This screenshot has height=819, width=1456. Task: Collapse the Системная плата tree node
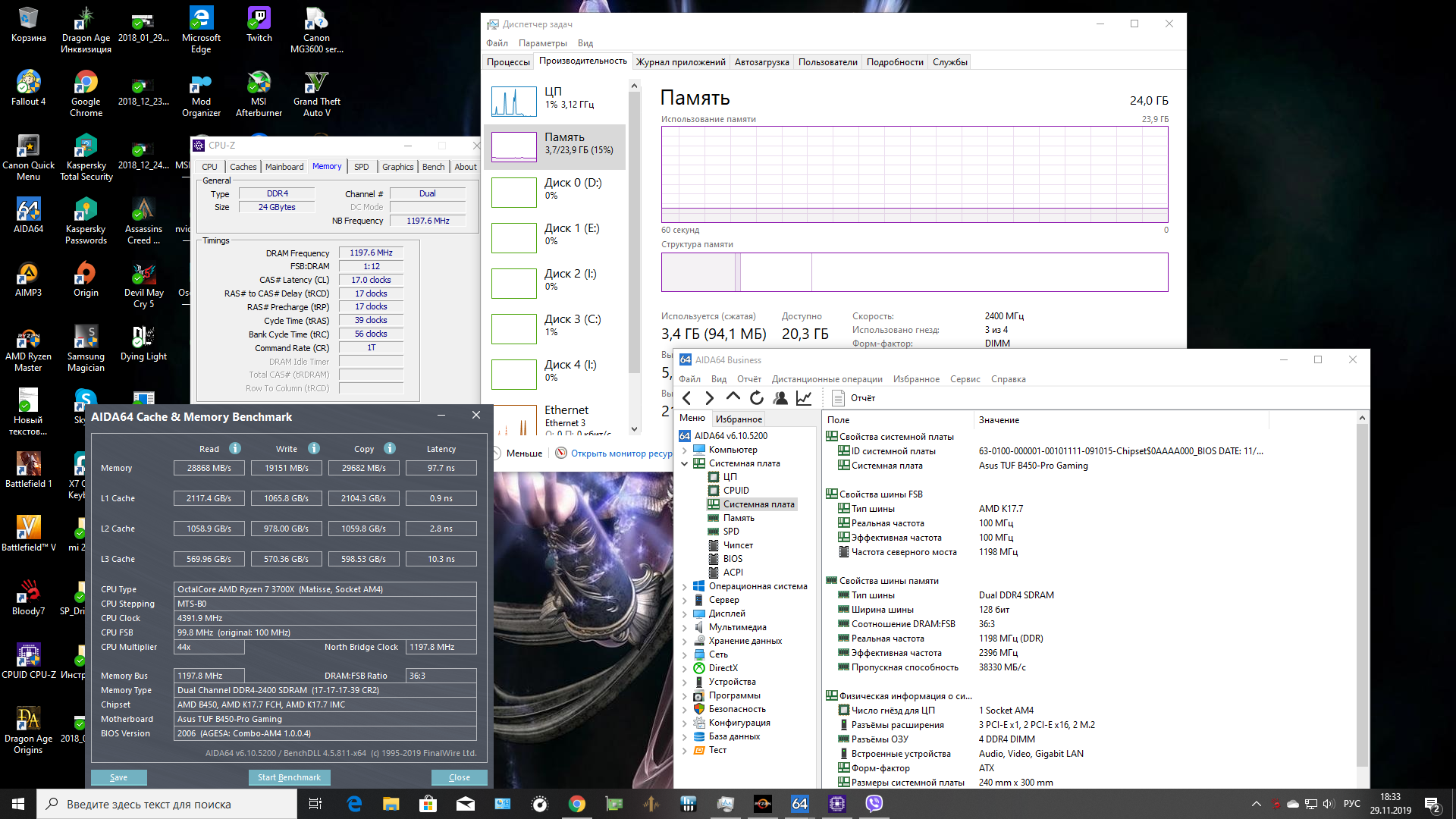pyautogui.click(x=685, y=463)
